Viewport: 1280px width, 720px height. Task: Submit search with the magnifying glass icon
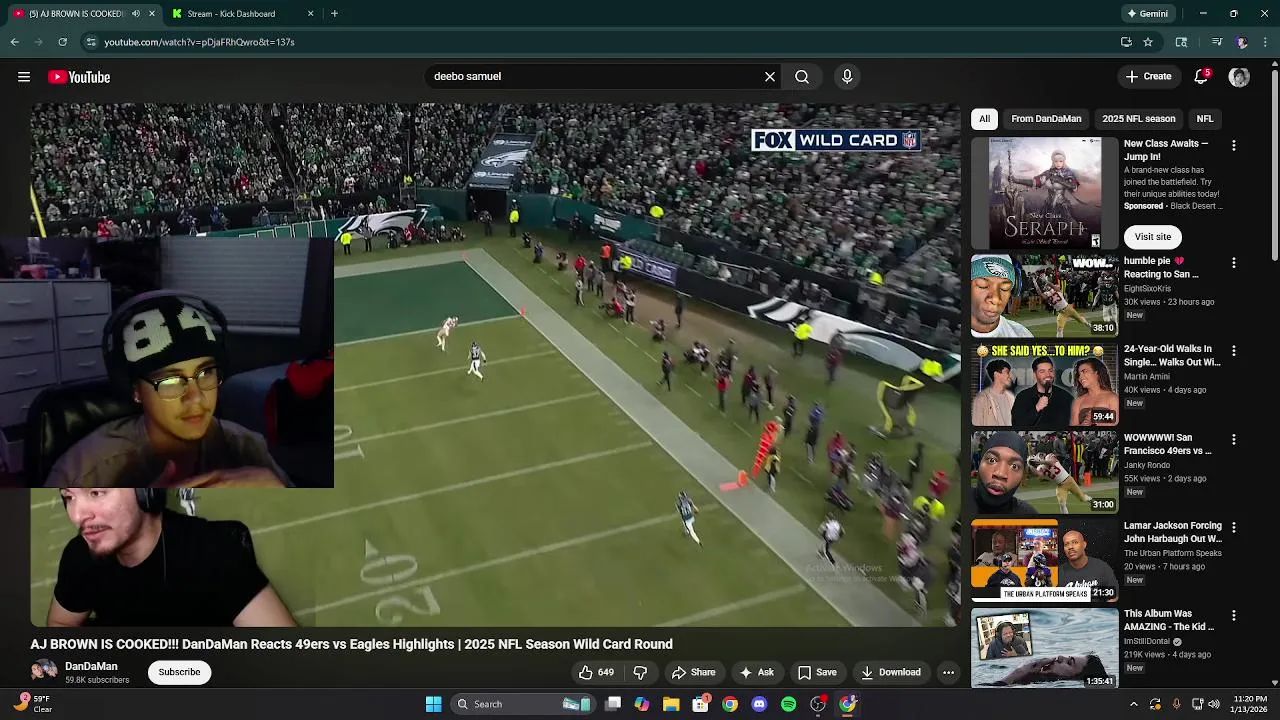(802, 76)
